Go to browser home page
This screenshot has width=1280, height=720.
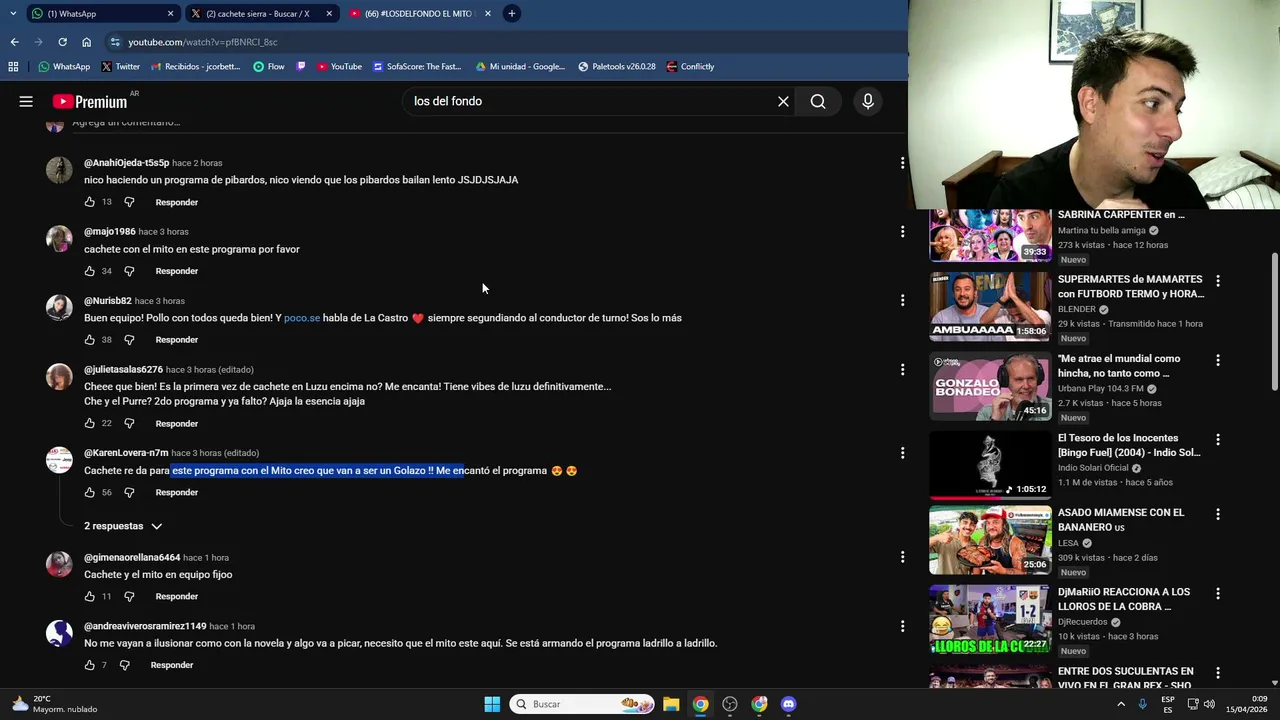(87, 42)
